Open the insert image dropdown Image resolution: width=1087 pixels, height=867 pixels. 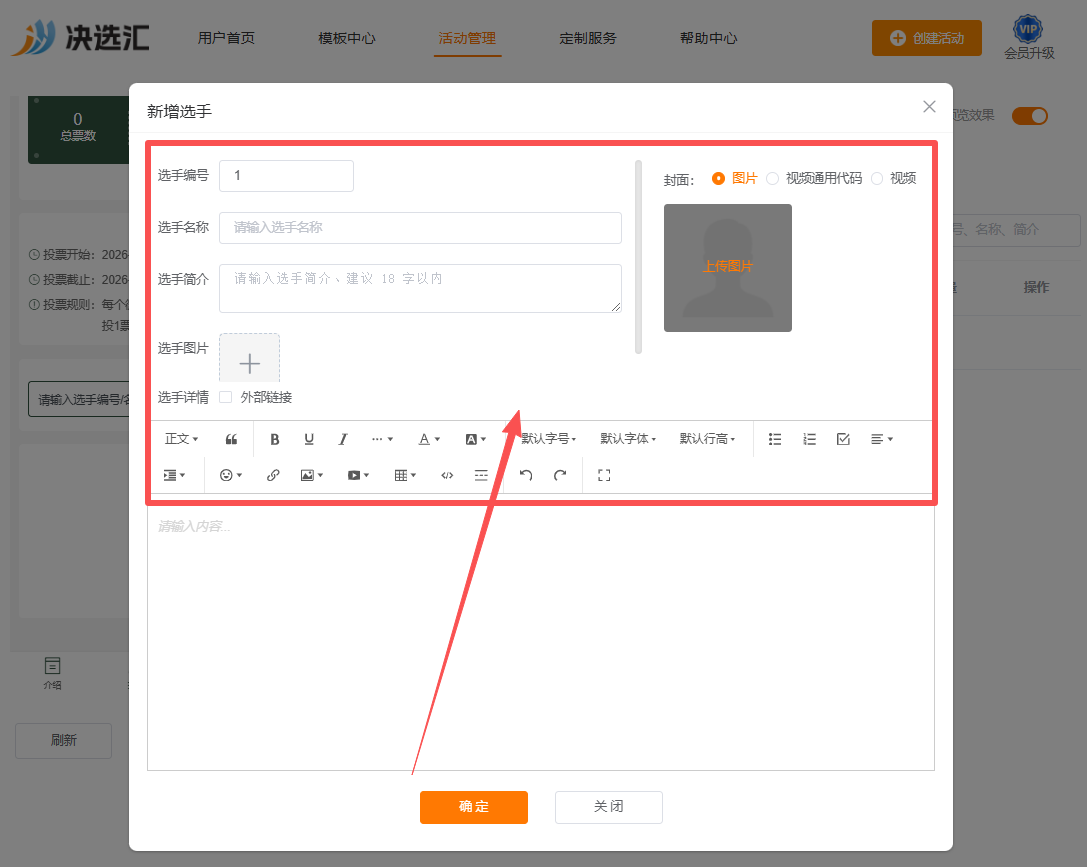312,475
